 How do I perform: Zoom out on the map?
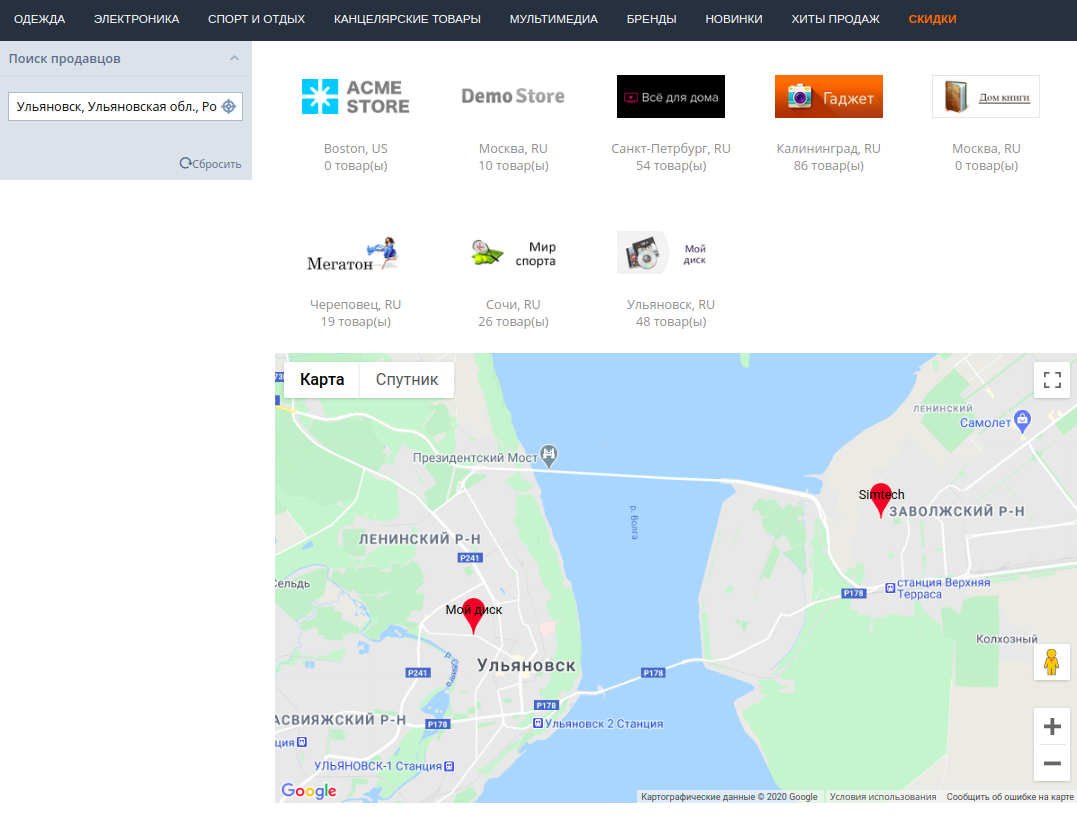click(1051, 764)
